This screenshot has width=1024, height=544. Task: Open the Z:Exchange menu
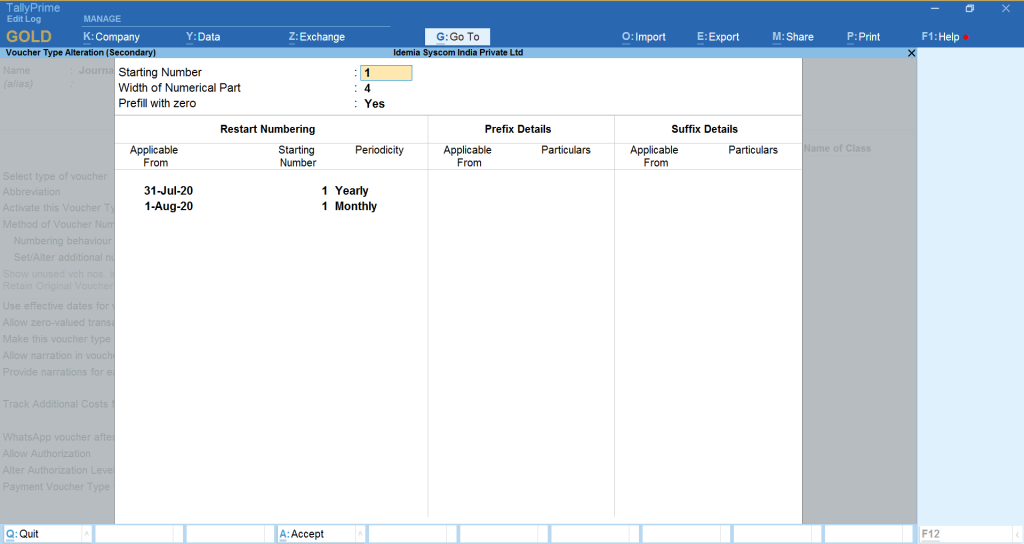click(316, 37)
